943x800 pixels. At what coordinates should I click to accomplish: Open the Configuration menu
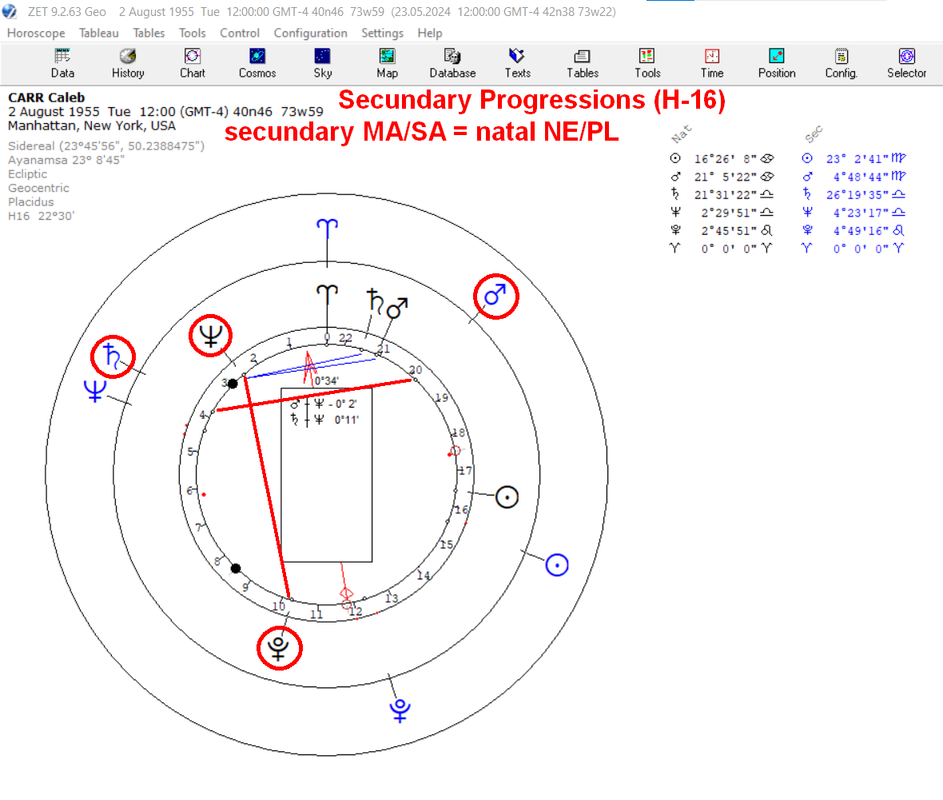pyautogui.click(x=310, y=33)
